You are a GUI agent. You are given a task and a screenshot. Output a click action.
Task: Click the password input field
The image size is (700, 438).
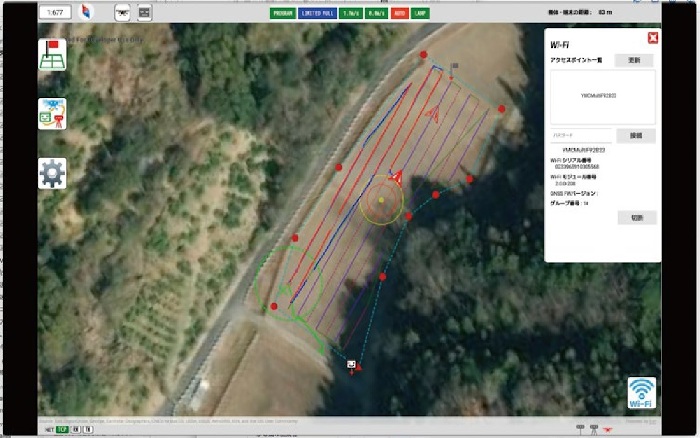tap(579, 135)
